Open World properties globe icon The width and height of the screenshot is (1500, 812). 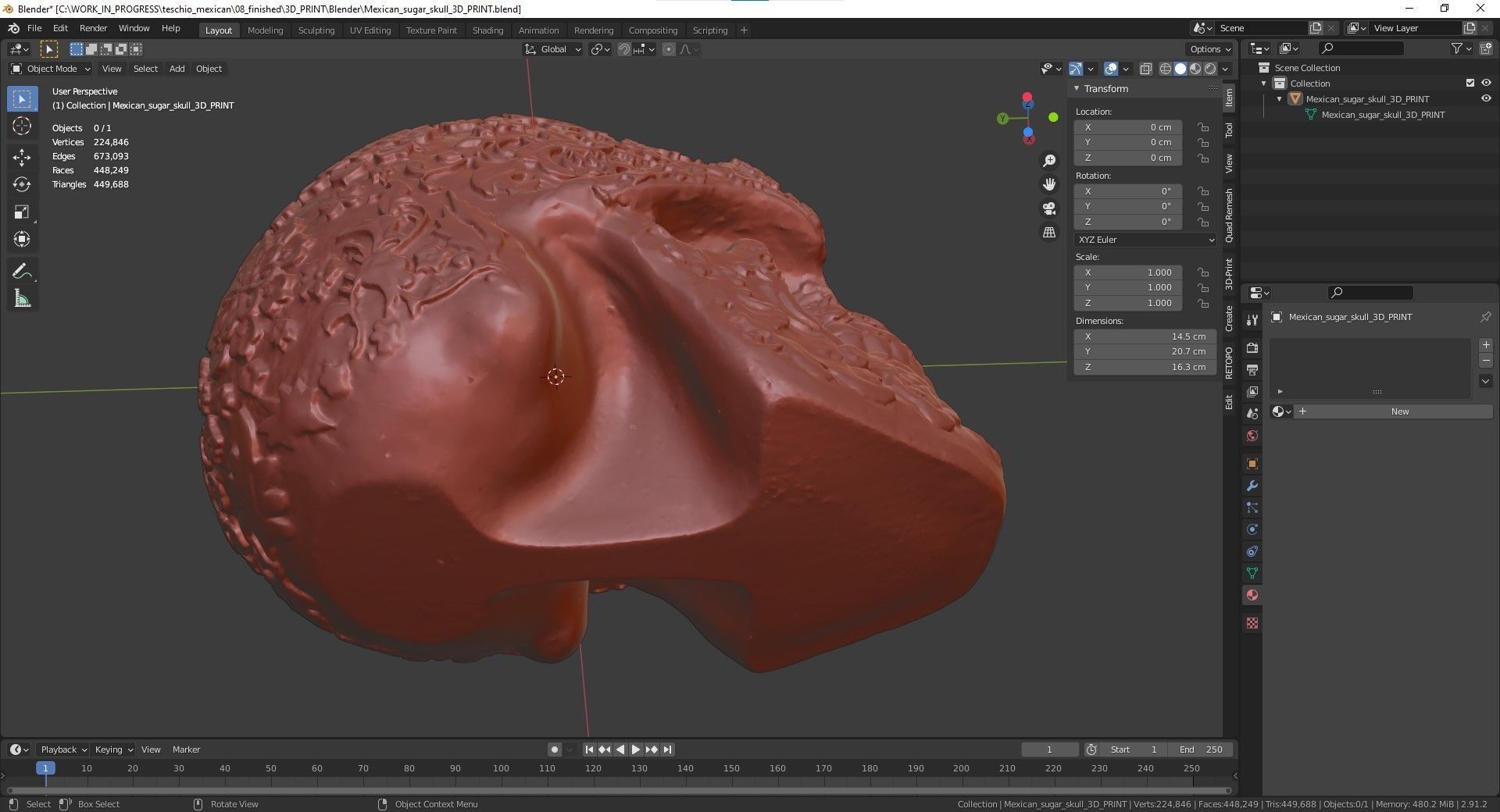[1252, 436]
